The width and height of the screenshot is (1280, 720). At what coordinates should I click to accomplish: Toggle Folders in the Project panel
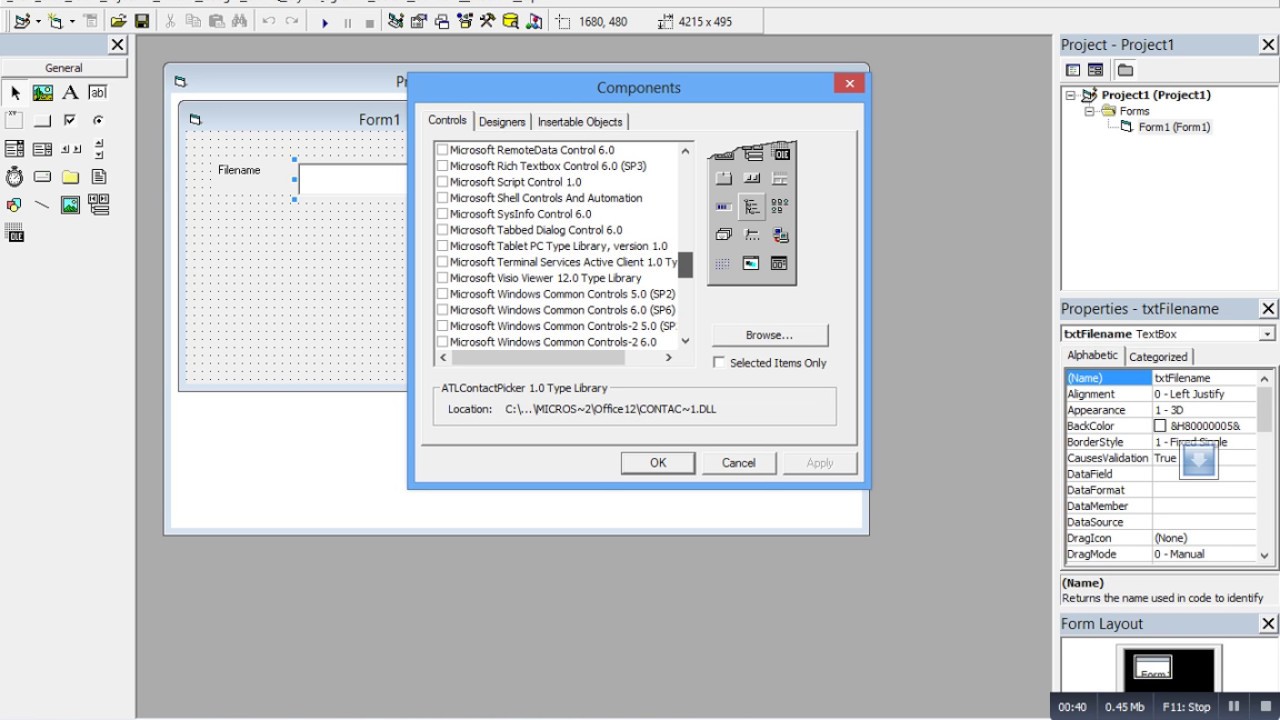click(x=1125, y=70)
